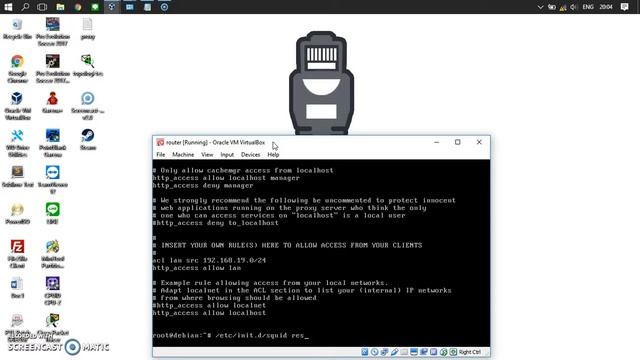Open Chrome from the taskbar
640x360 pixels.
point(78,7)
